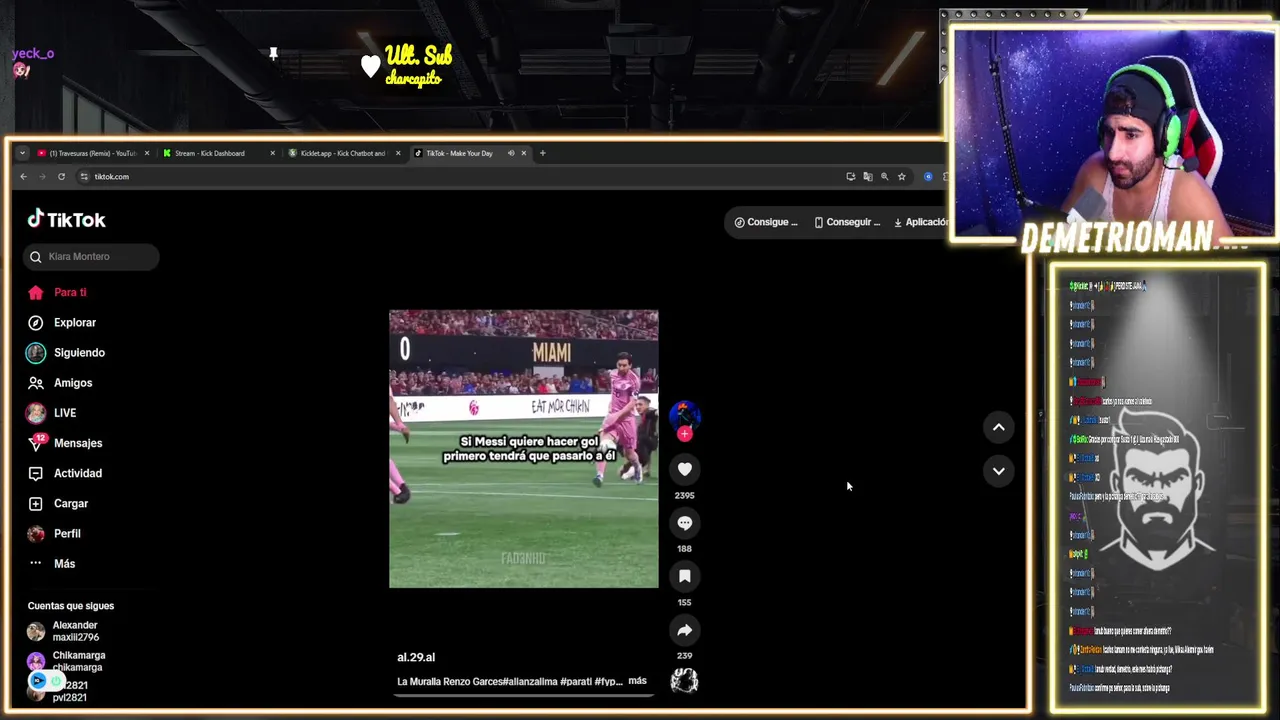1280x720 pixels.
Task: Click the Messi soccer video
Action: [x=524, y=449]
